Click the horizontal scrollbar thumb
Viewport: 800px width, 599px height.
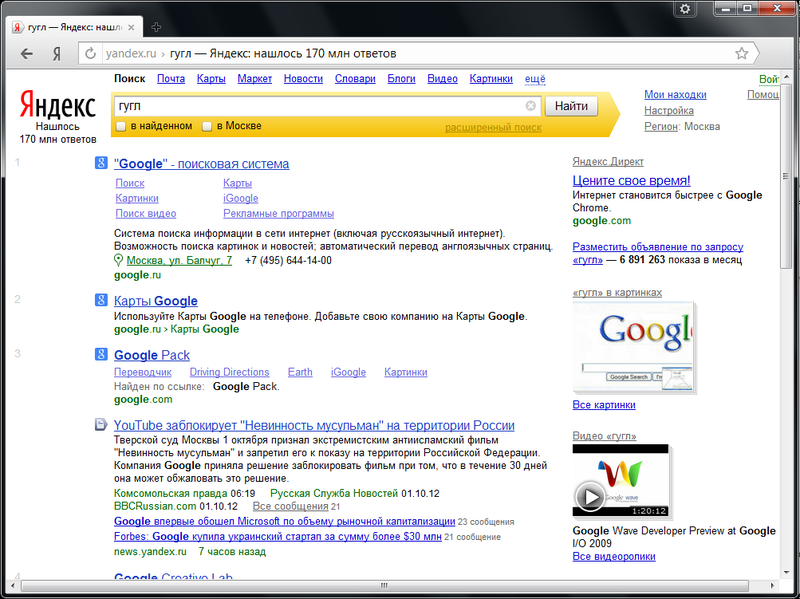point(384,585)
